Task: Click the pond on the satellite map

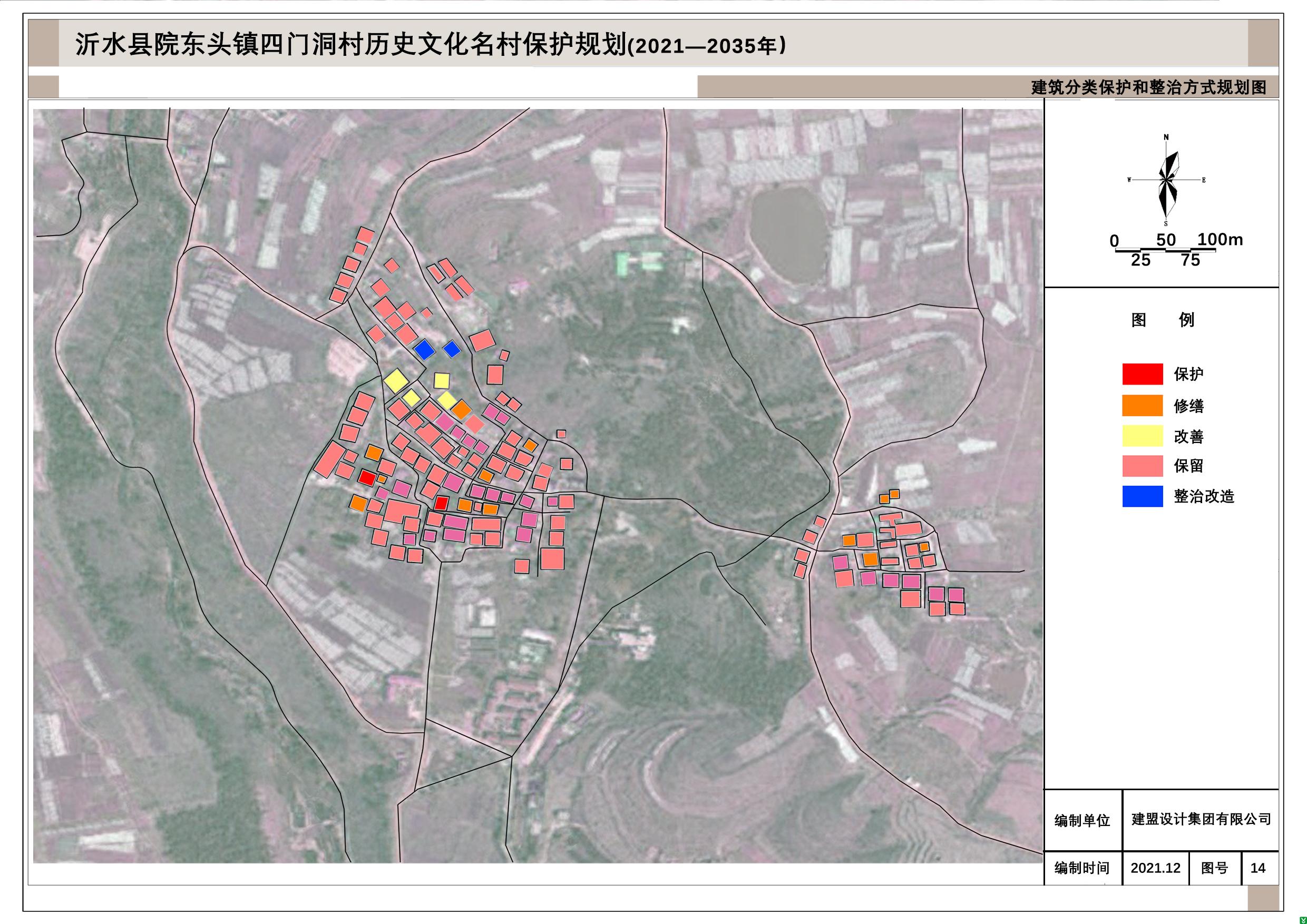Action: (788, 233)
